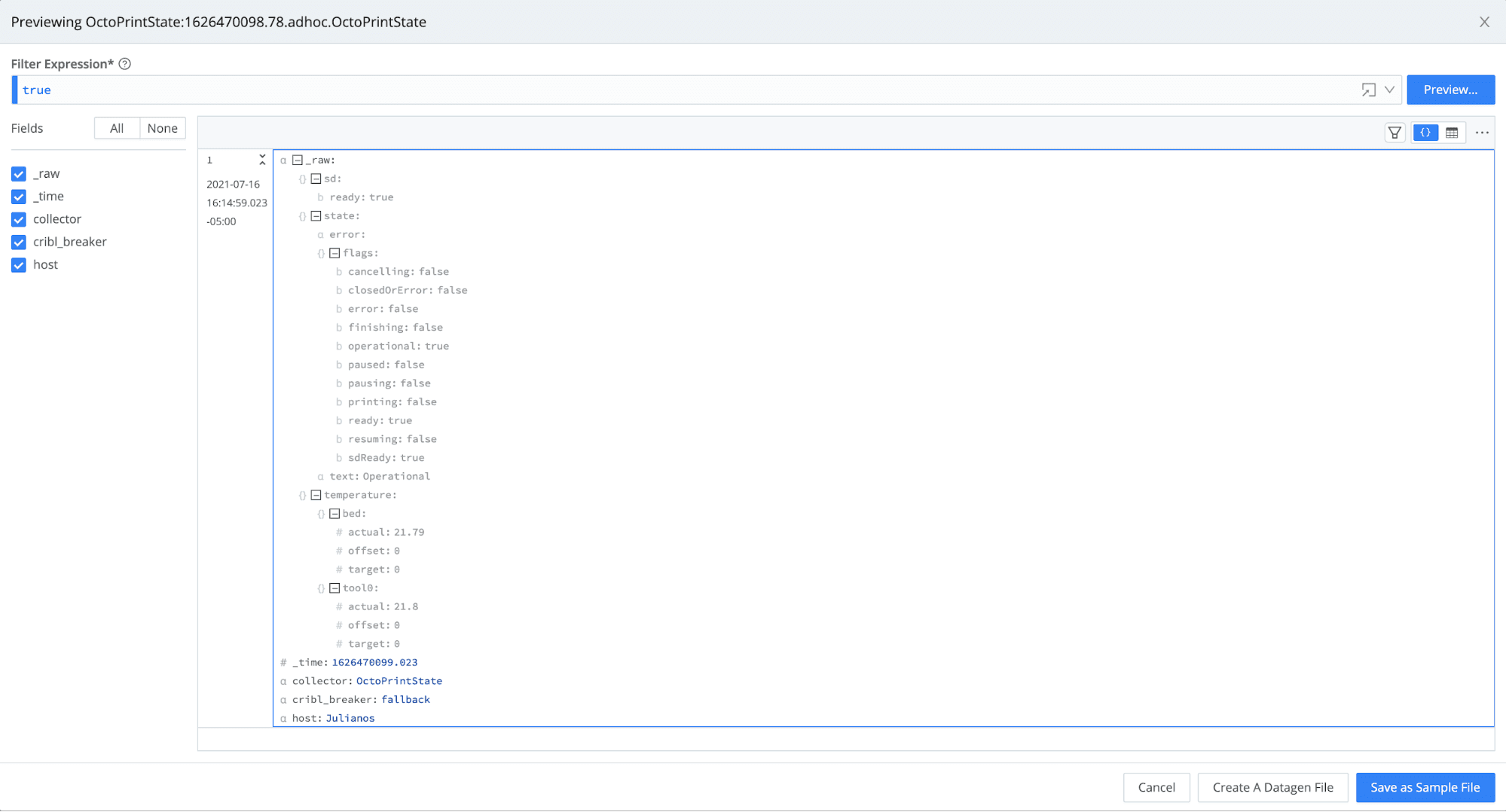Click Create A Datagen File button
The image size is (1506, 812).
[x=1272, y=787]
